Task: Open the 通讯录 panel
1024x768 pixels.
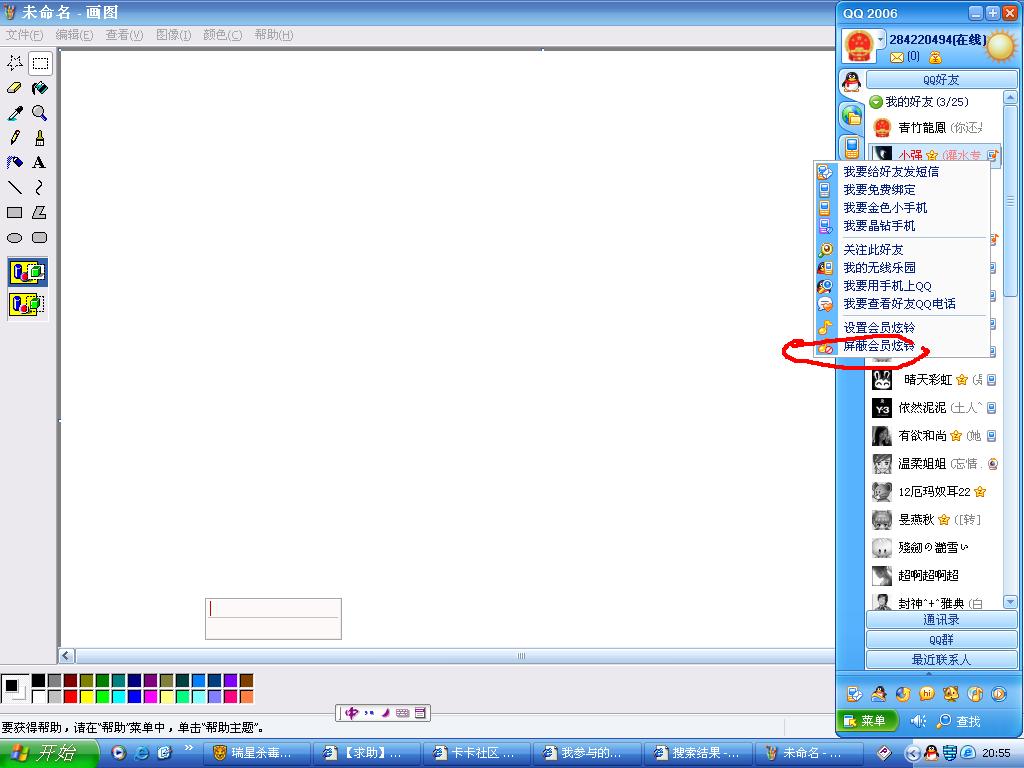Action: point(941,620)
